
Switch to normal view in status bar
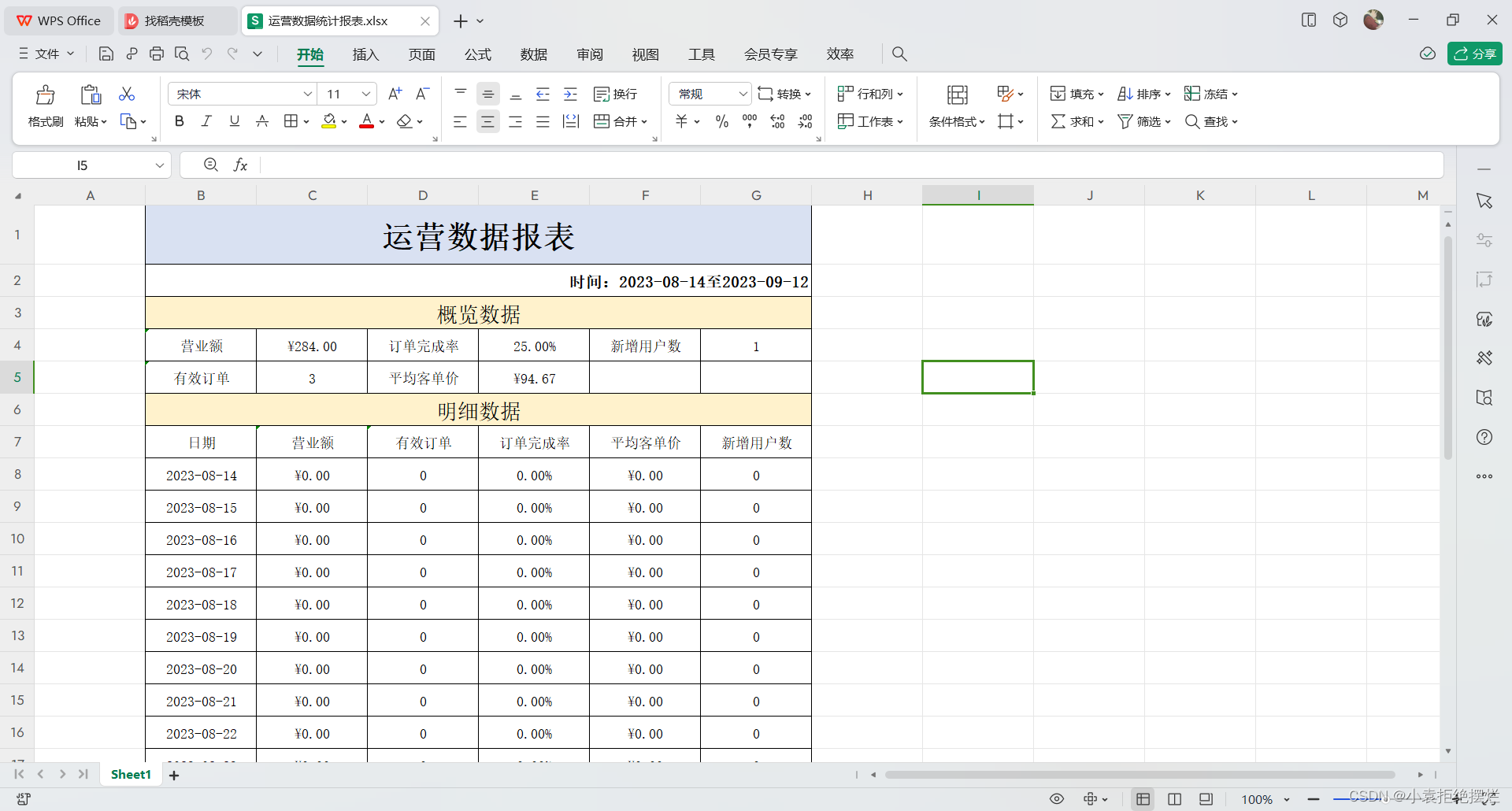1143,798
